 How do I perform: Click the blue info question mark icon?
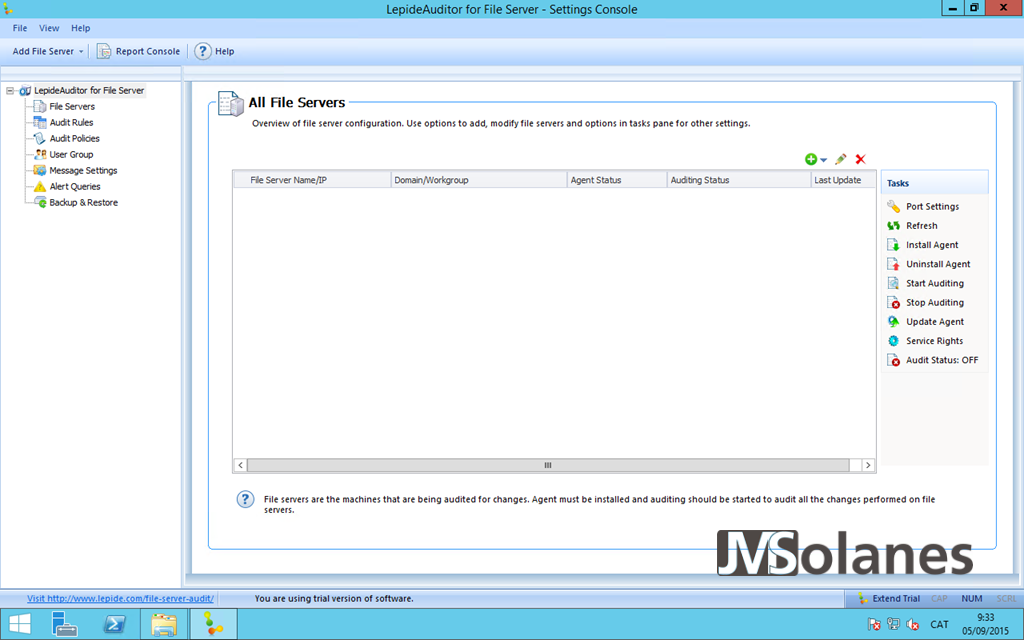pyautogui.click(x=245, y=500)
